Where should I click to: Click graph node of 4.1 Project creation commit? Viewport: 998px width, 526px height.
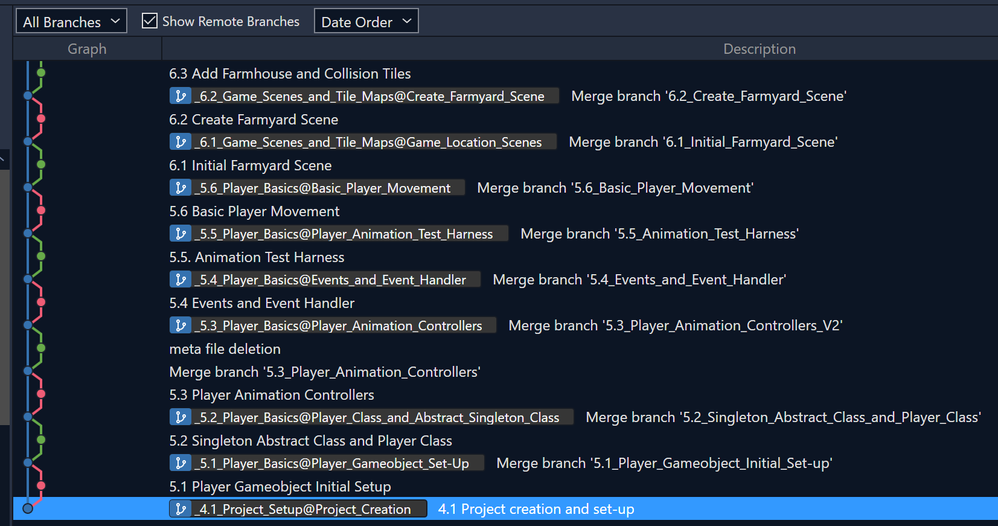tap(27, 508)
